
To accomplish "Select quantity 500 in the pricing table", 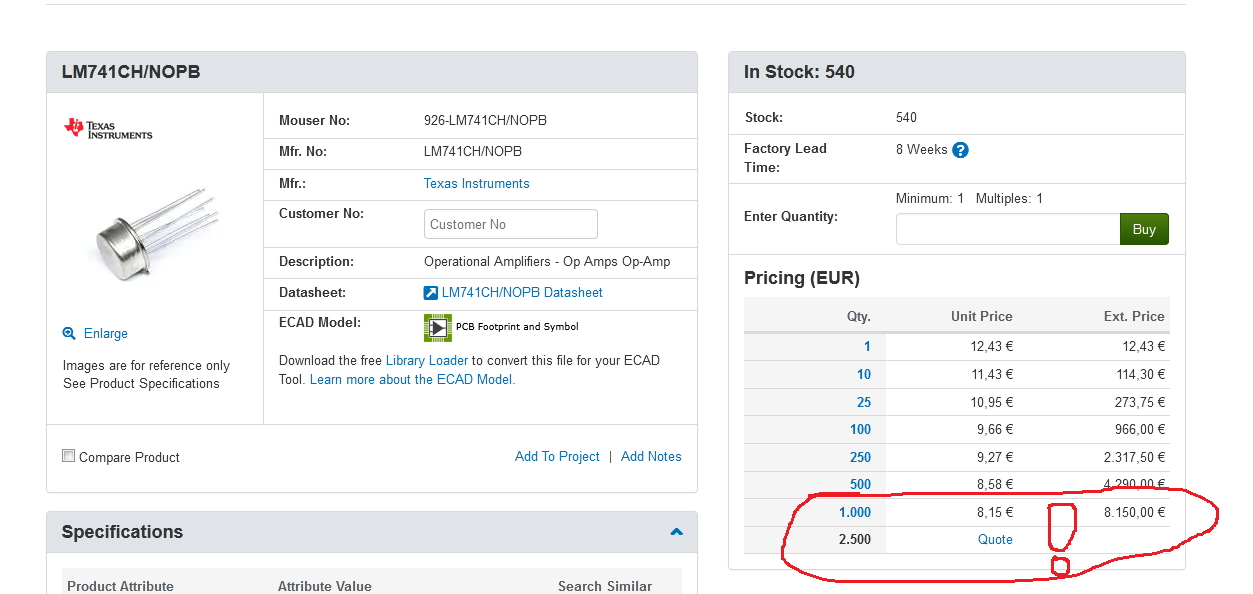I will [860, 485].
